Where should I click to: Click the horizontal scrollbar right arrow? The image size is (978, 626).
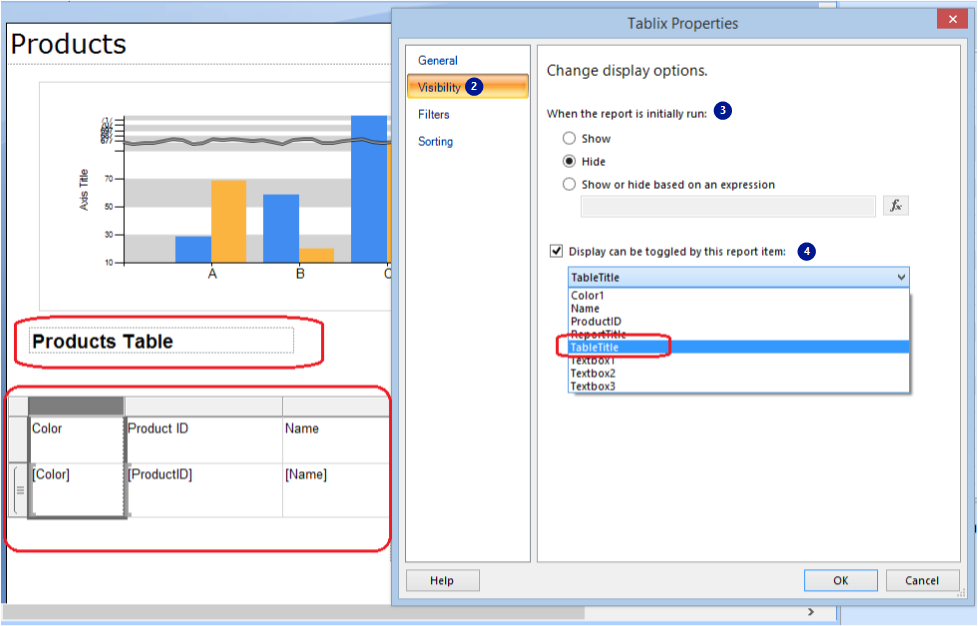811,612
